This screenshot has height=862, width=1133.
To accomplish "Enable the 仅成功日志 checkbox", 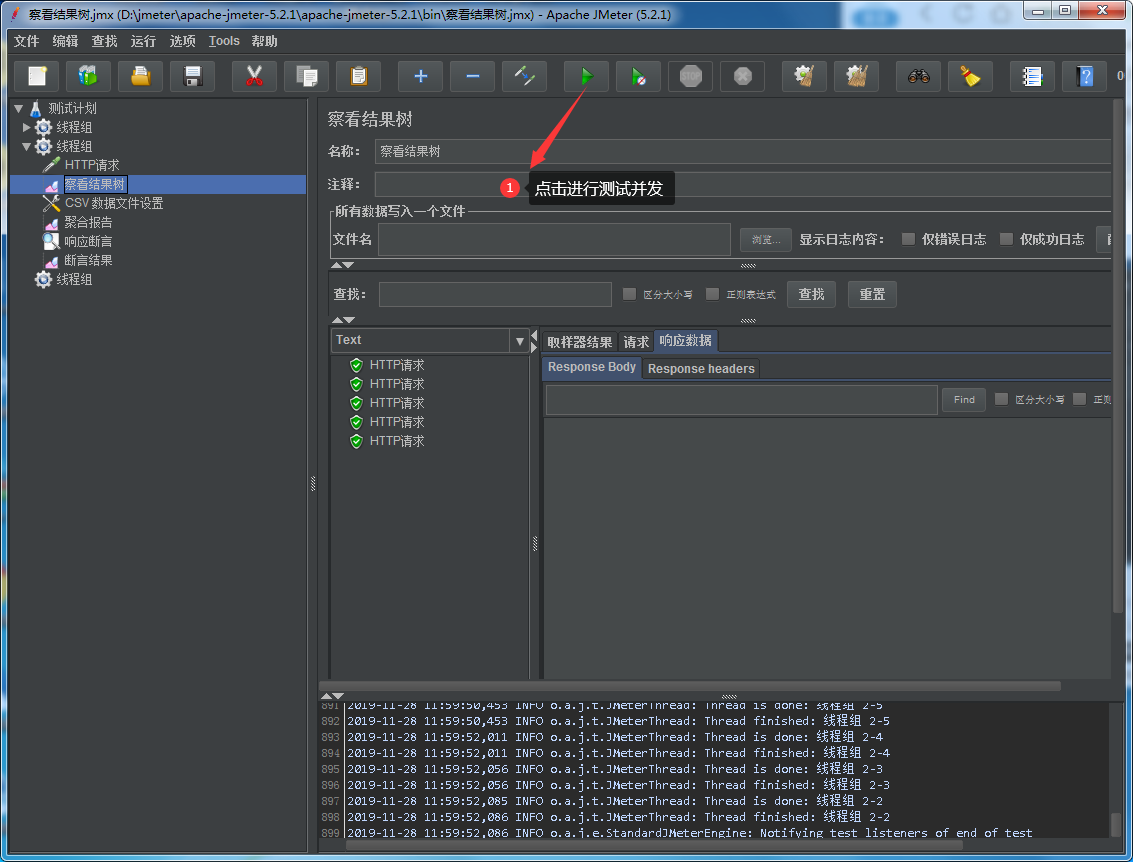I will click(x=1006, y=239).
